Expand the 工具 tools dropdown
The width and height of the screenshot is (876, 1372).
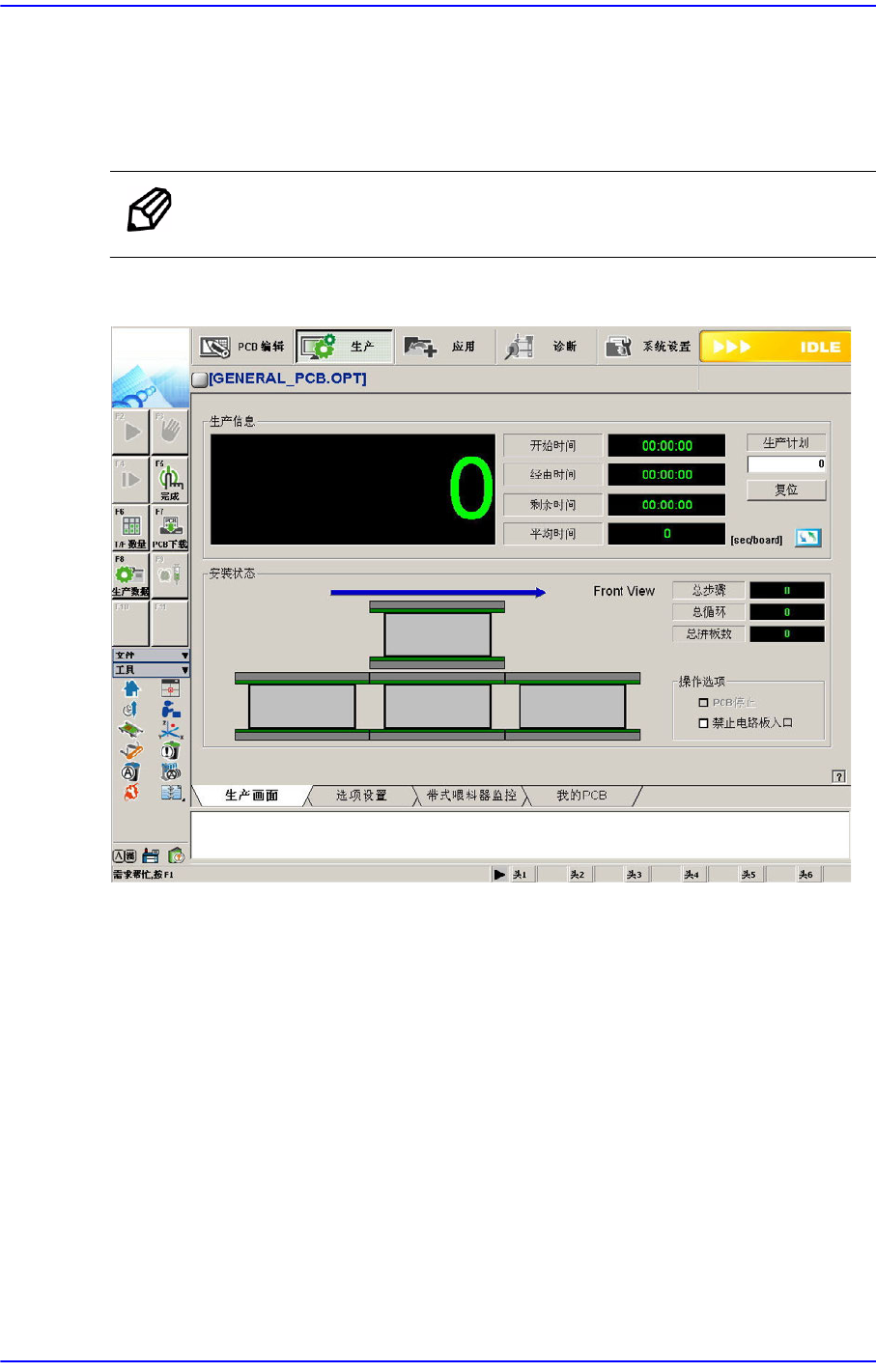click(151, 670)
